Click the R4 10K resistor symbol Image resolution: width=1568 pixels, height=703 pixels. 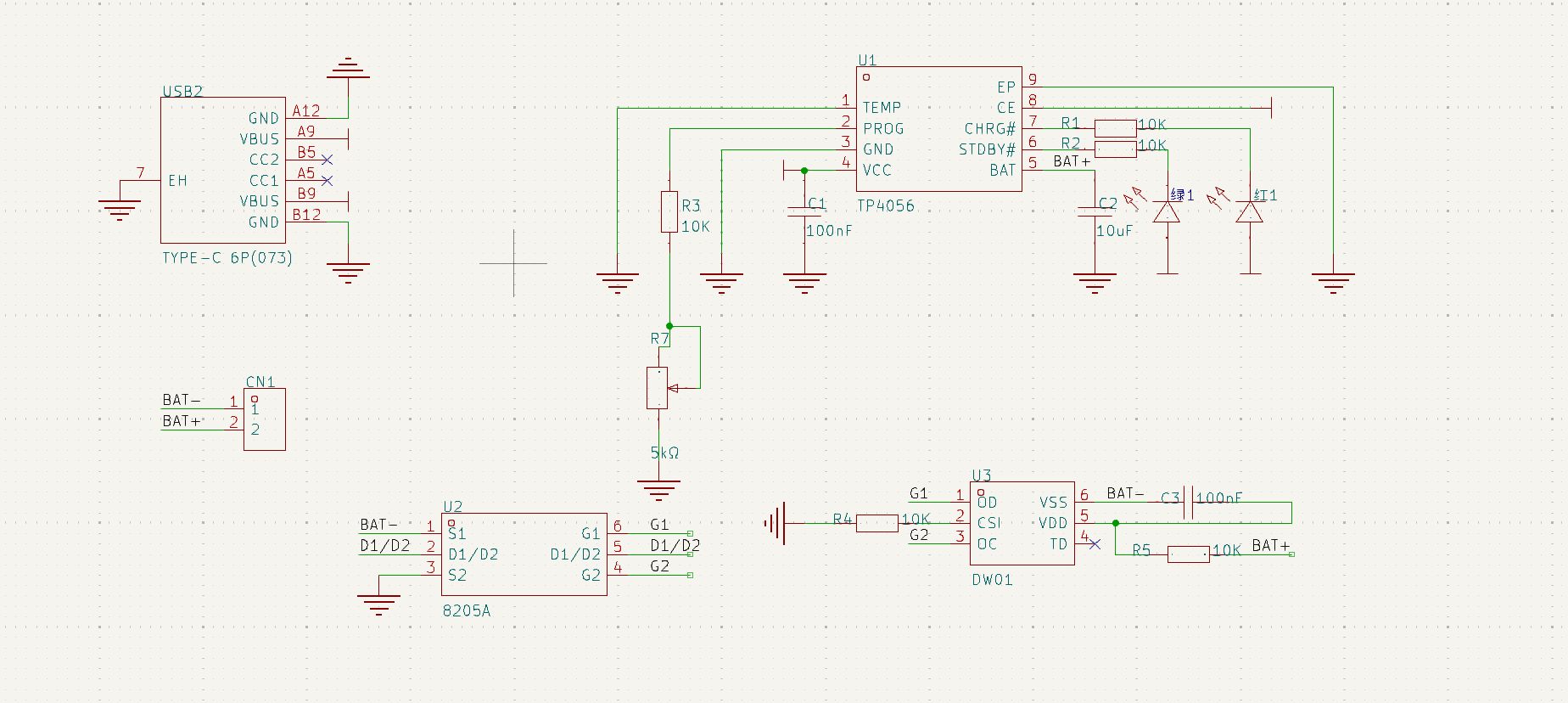(x=876, y=523)
